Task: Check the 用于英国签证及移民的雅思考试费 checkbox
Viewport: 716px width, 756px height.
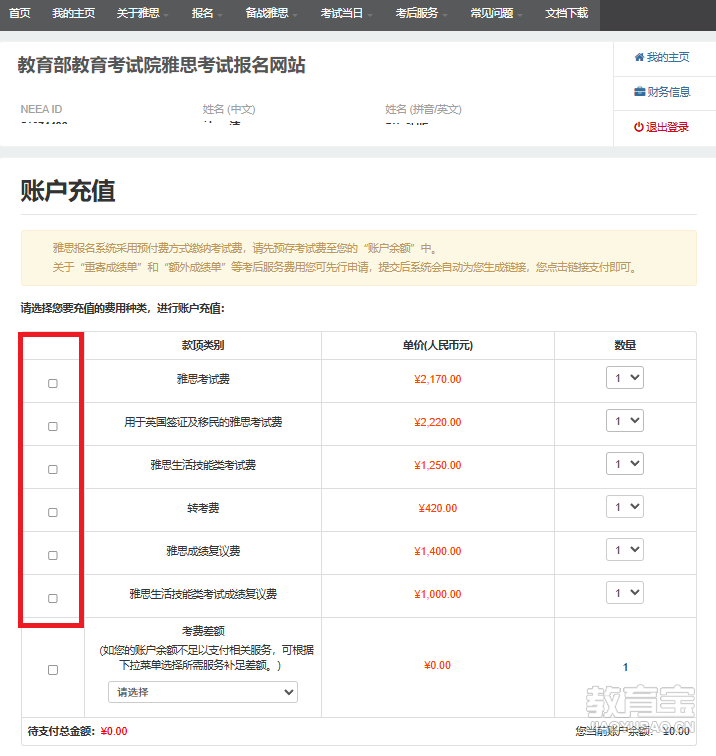Action: pos(53,426)
